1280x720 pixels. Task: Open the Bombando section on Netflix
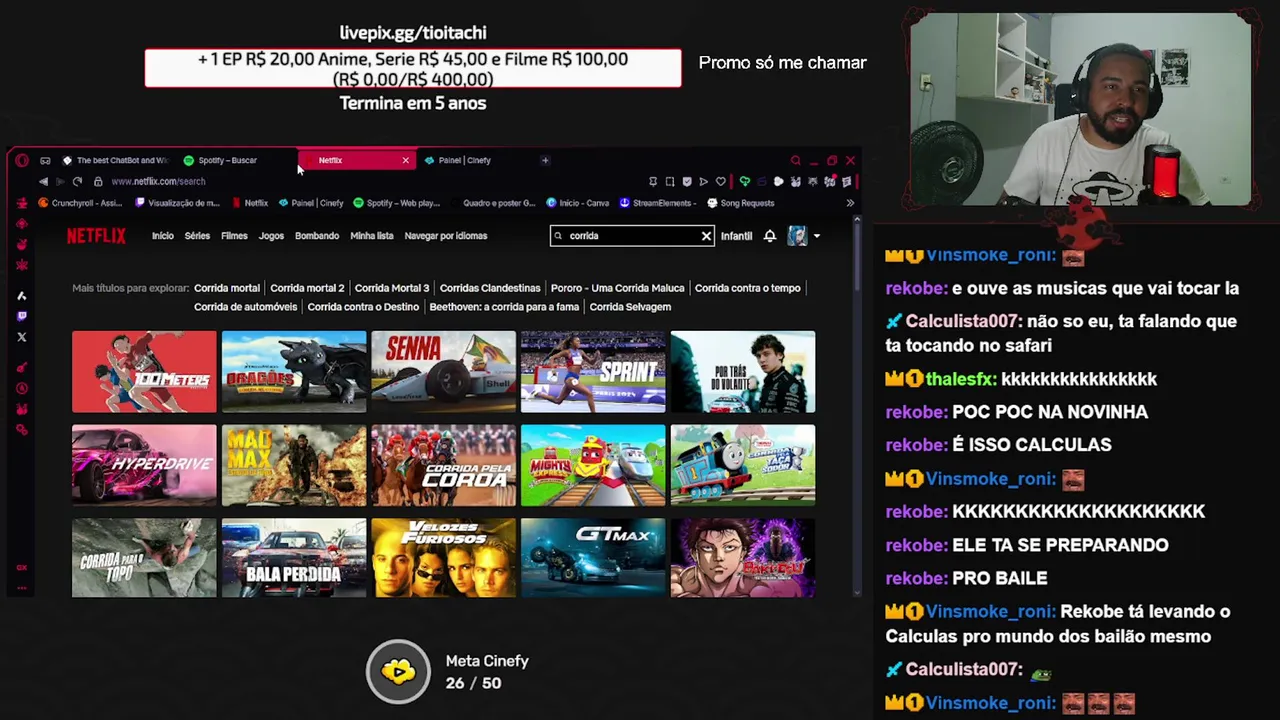pyautogui.click(x=317, y=236)
